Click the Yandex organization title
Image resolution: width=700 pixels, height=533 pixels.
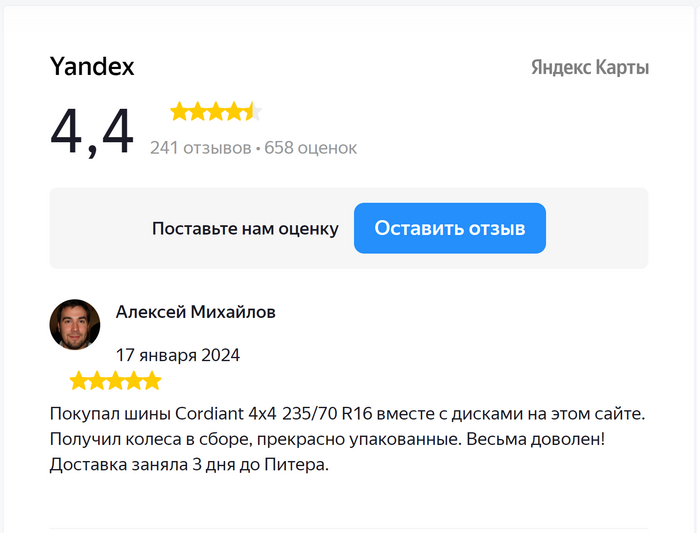(92, 67)
